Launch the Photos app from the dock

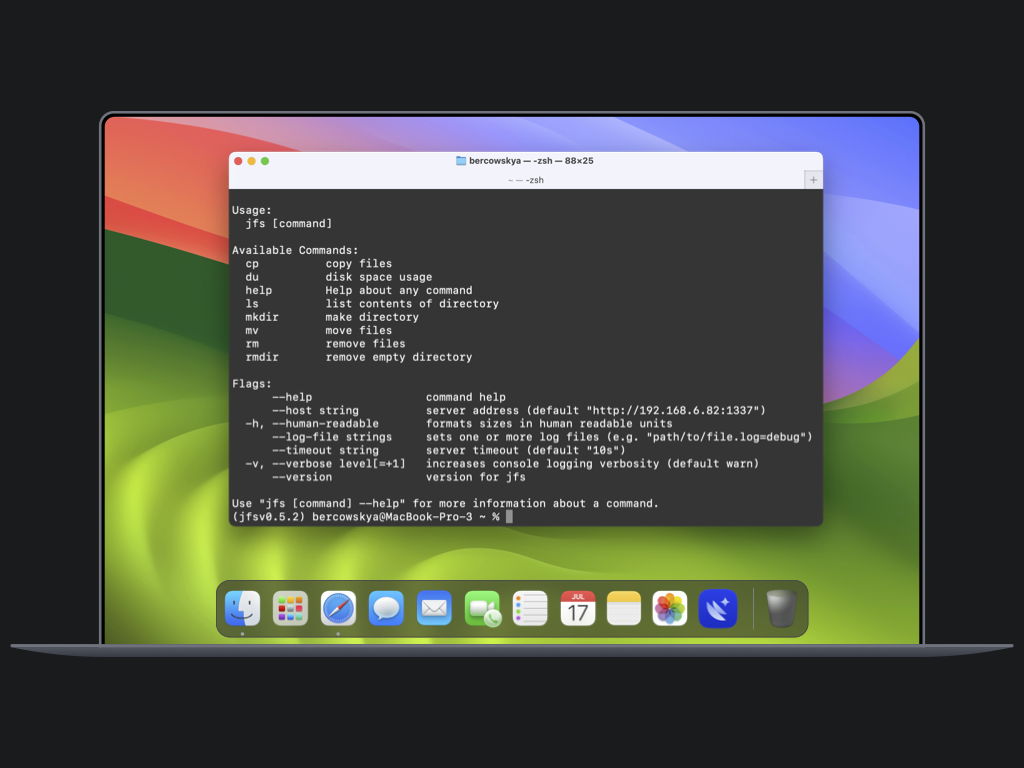tap(670, 608)
